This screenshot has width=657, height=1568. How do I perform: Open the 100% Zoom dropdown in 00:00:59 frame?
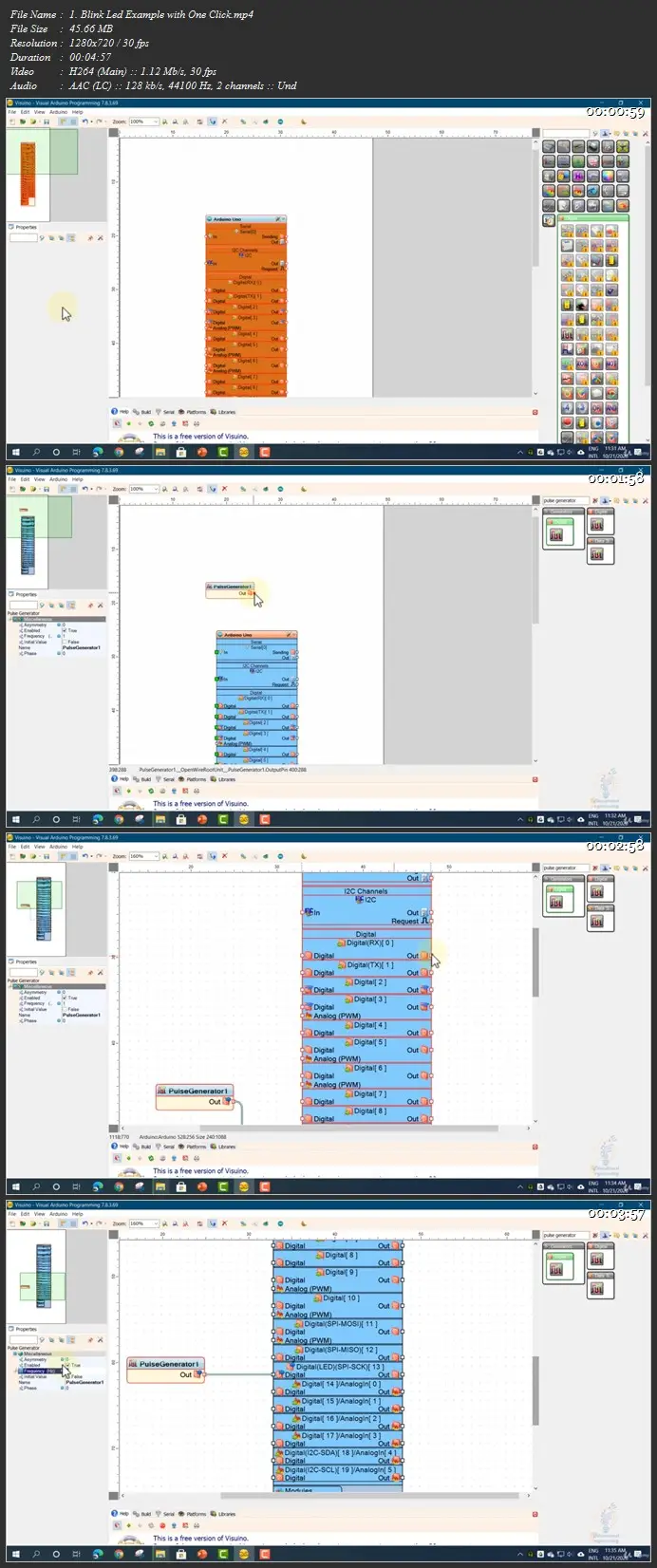(157, 121)
